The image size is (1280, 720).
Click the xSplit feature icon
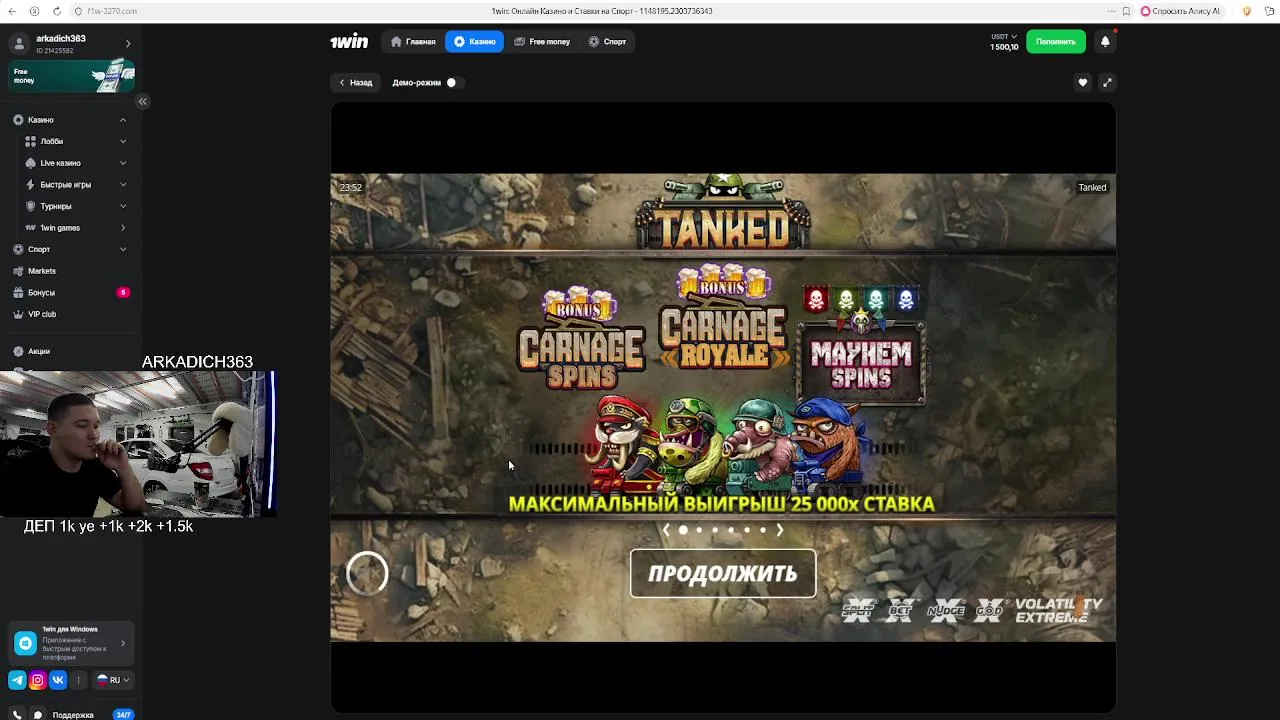click(859, 610)
